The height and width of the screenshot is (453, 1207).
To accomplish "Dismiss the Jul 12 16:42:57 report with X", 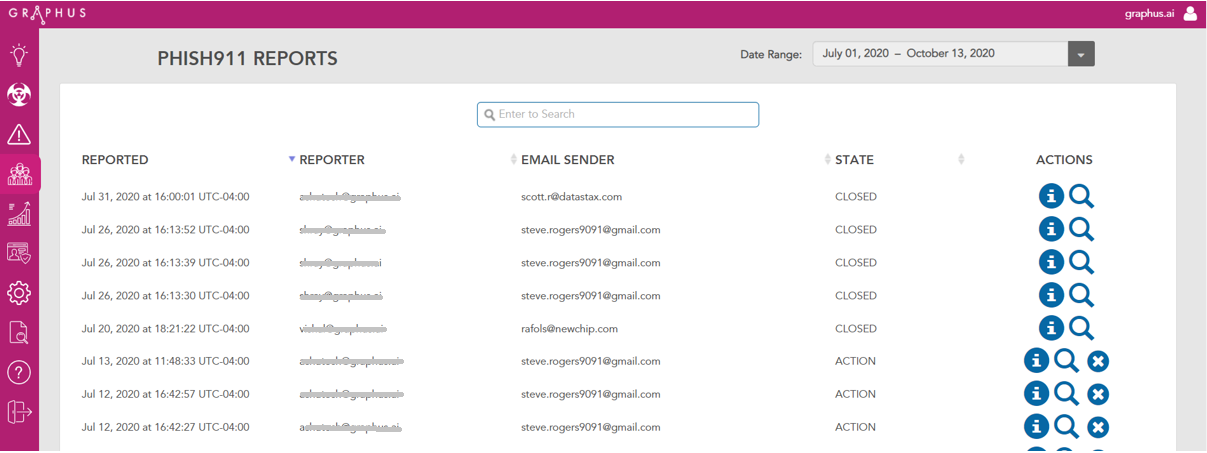I will click(1098, 395).
